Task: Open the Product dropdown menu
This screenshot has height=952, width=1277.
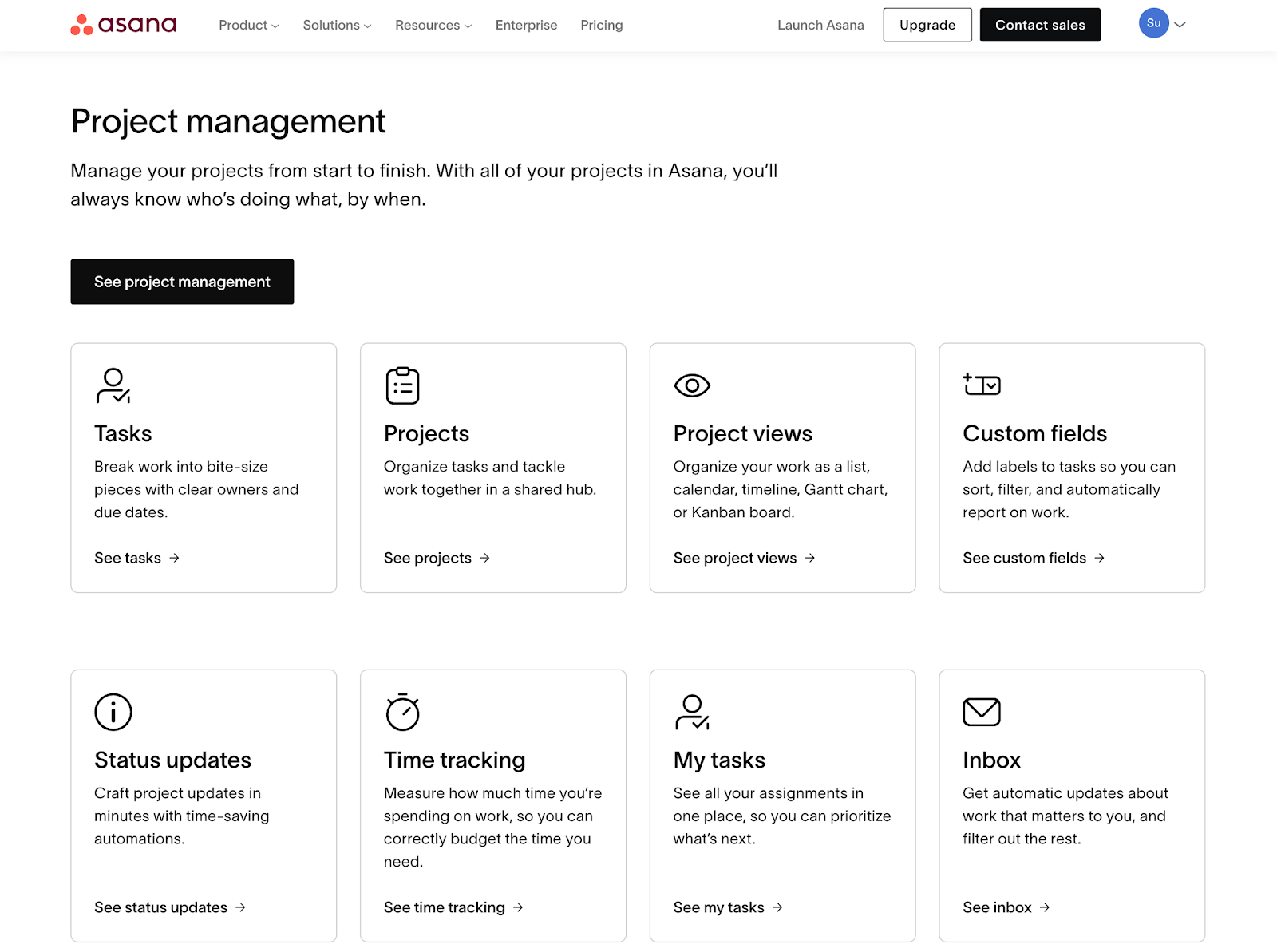Action: (x=248, y=25)
